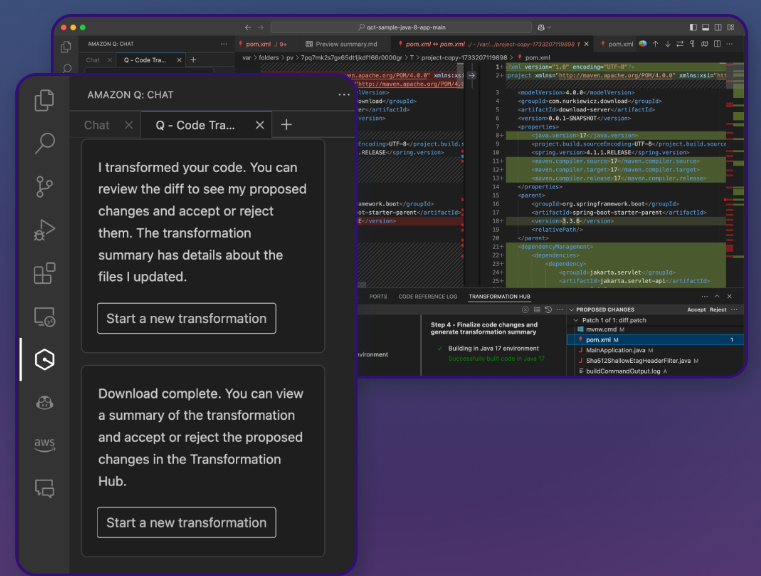Toggle the primary sidebar layout icon

coord(693,27)
